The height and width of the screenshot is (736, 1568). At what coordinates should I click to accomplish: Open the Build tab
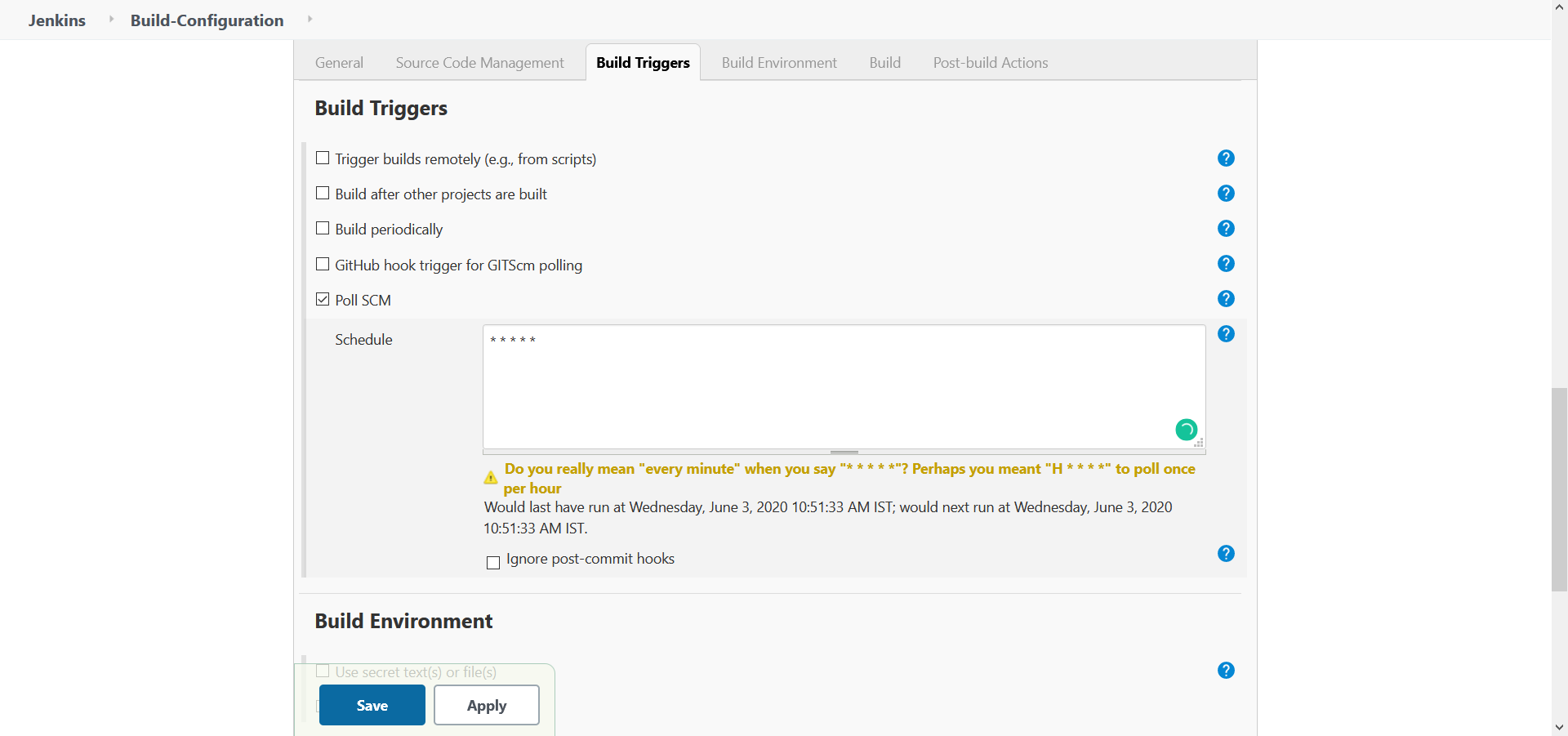885,63
